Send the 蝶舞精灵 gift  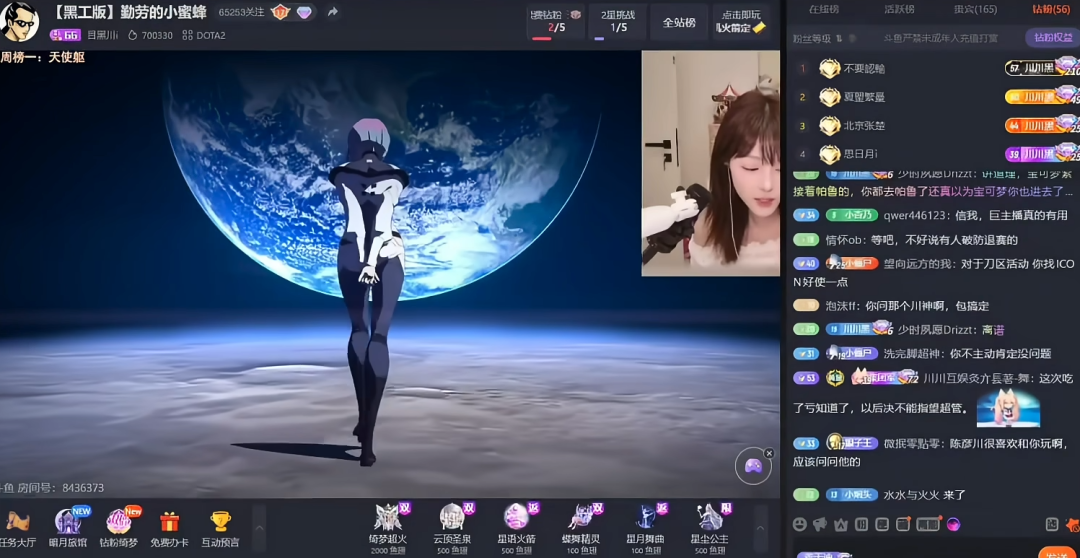click(x=581, y=529)
